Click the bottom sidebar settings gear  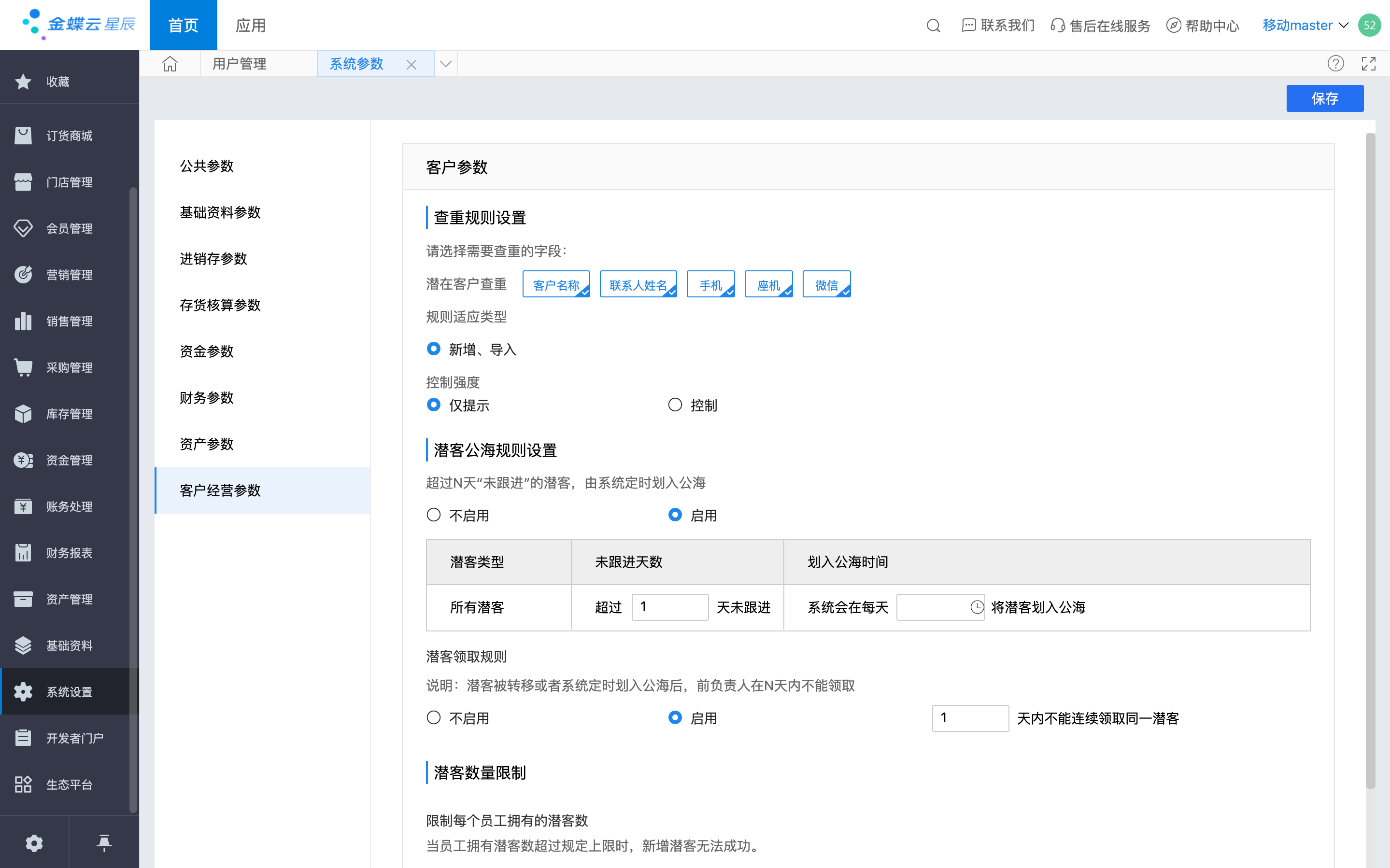click(34, 843)
